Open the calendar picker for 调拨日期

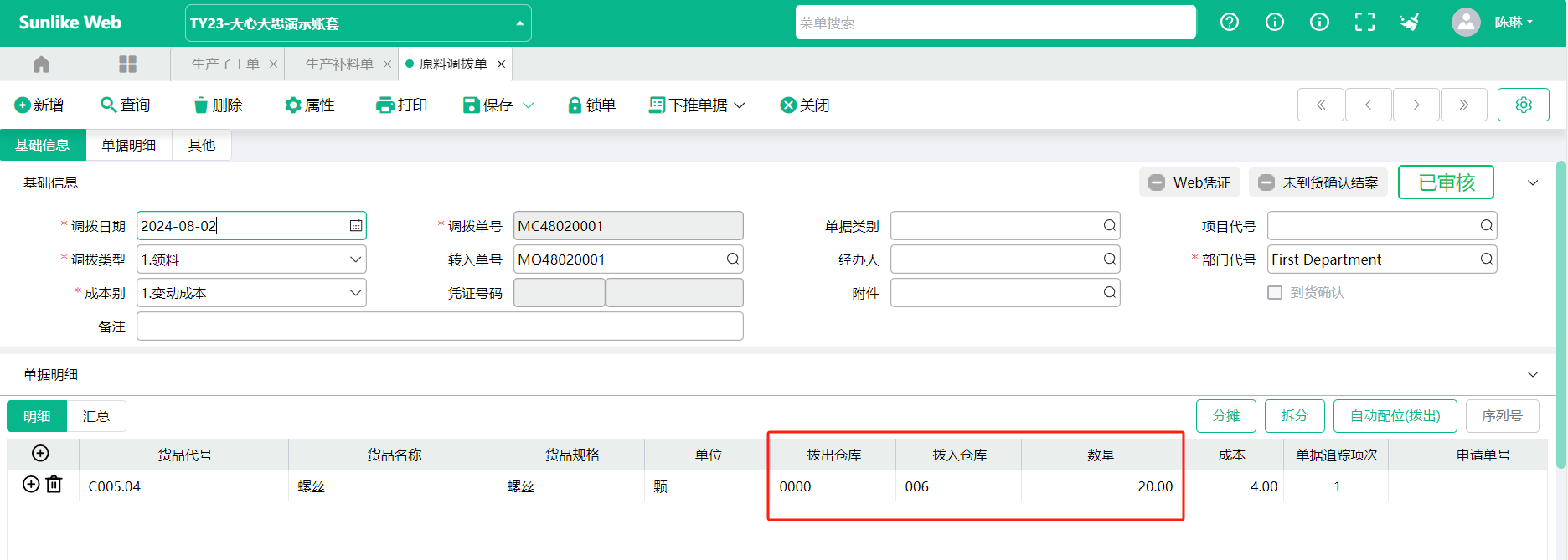(356, 226)
